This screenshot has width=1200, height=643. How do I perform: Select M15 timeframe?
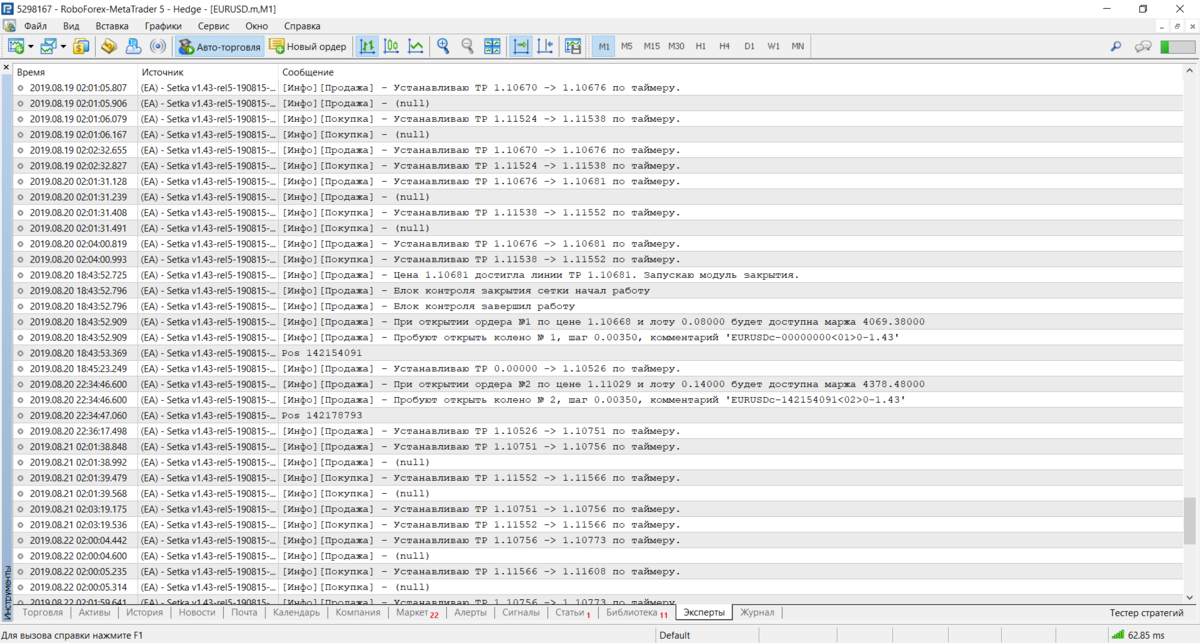coord(652,46)
